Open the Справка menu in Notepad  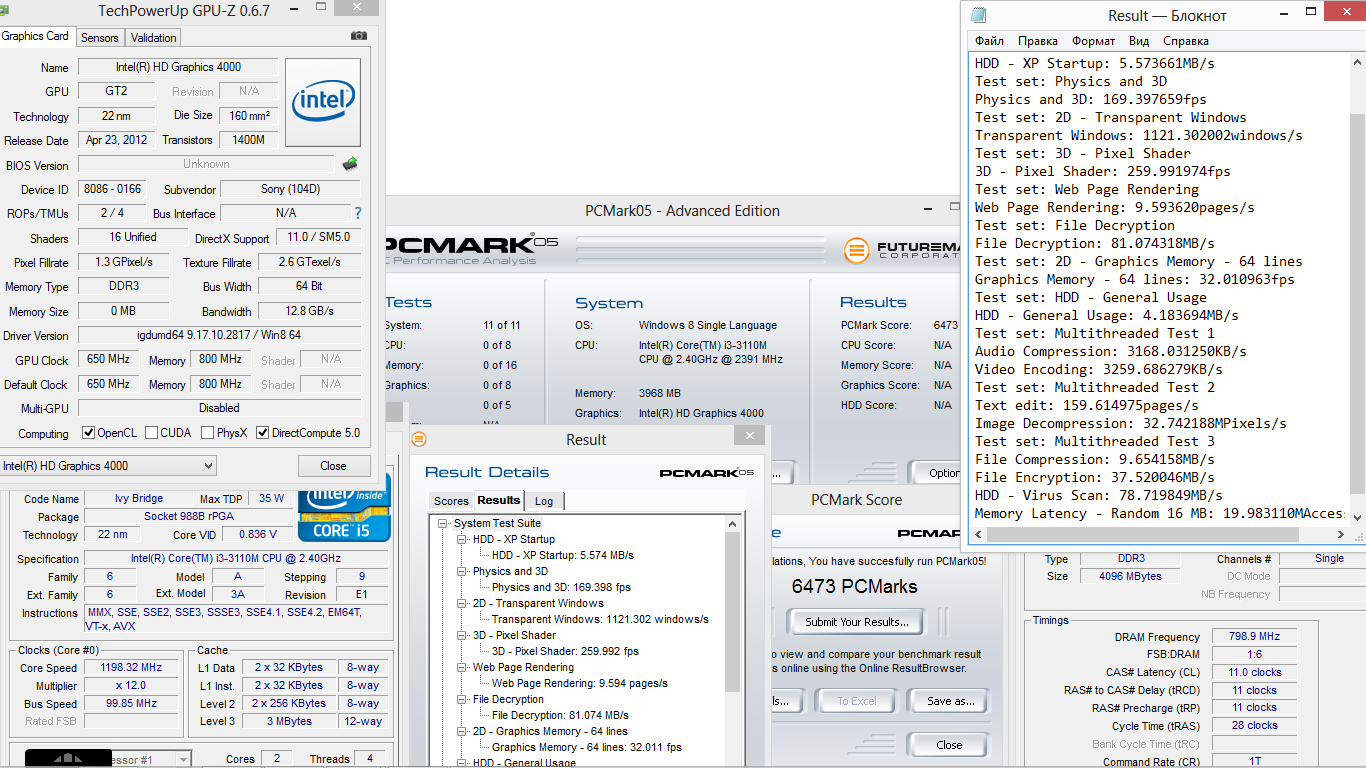point(1186,41)
